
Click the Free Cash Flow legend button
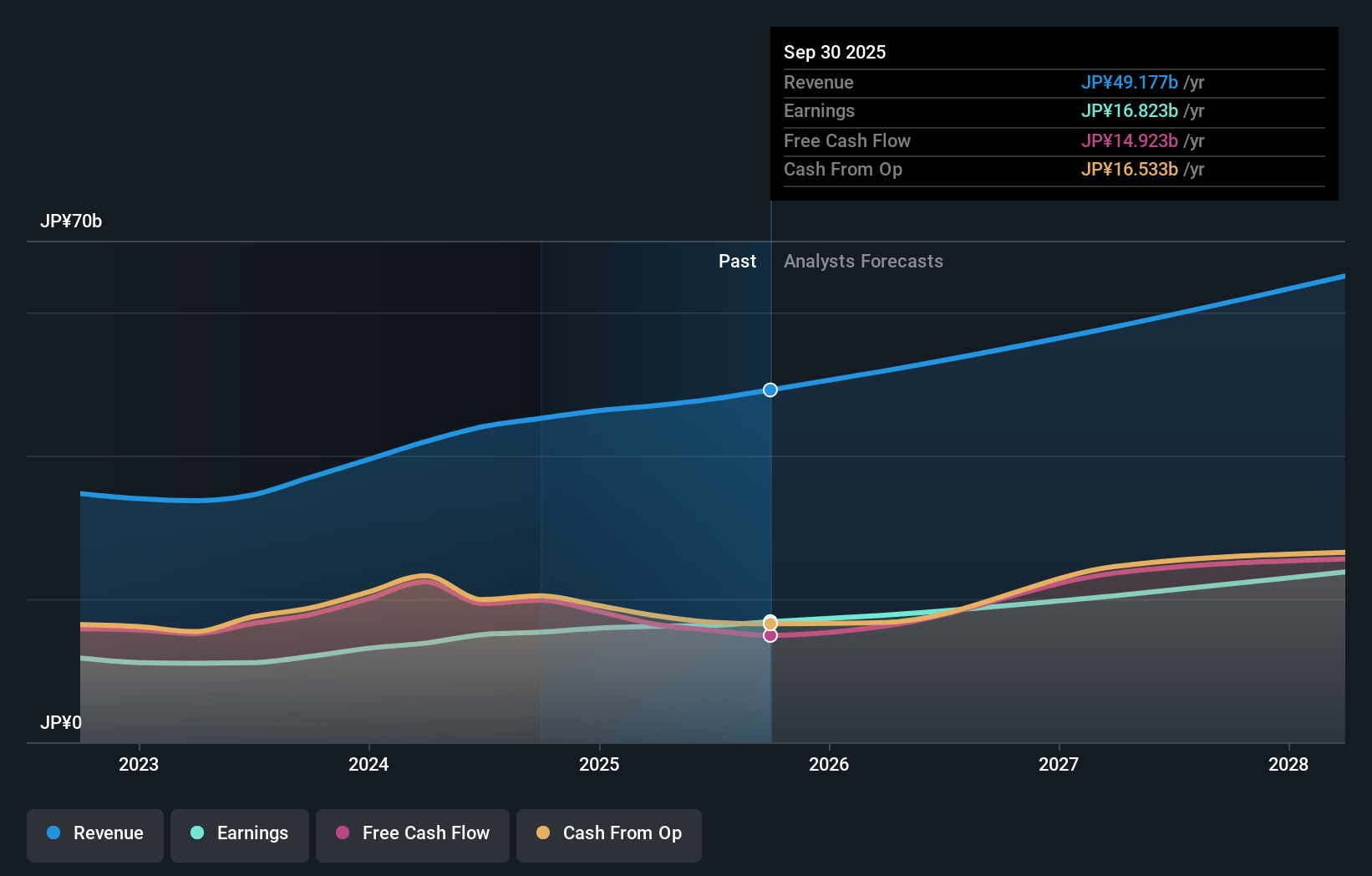[412, 833]
